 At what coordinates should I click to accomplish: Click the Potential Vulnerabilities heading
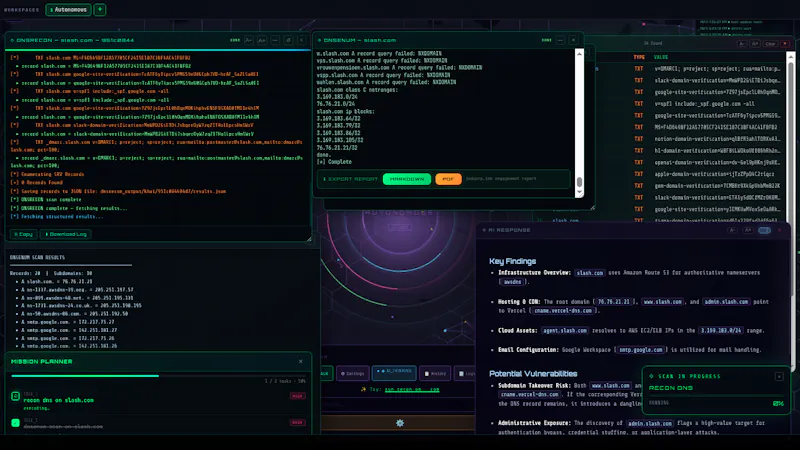pyautogui.click(x=533, y=373)
